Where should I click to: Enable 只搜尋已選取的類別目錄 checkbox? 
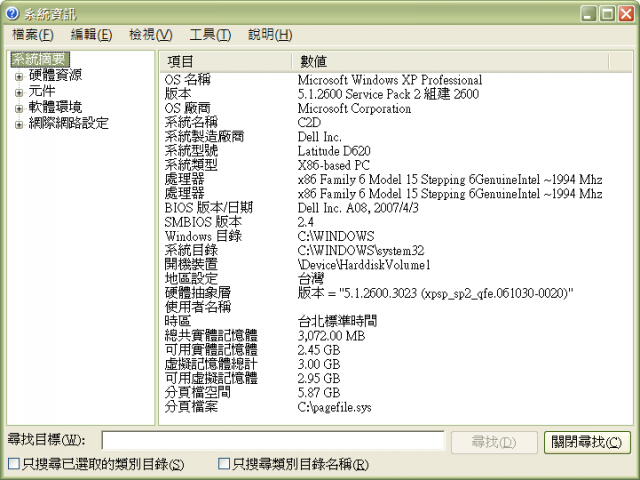point(13,464)
